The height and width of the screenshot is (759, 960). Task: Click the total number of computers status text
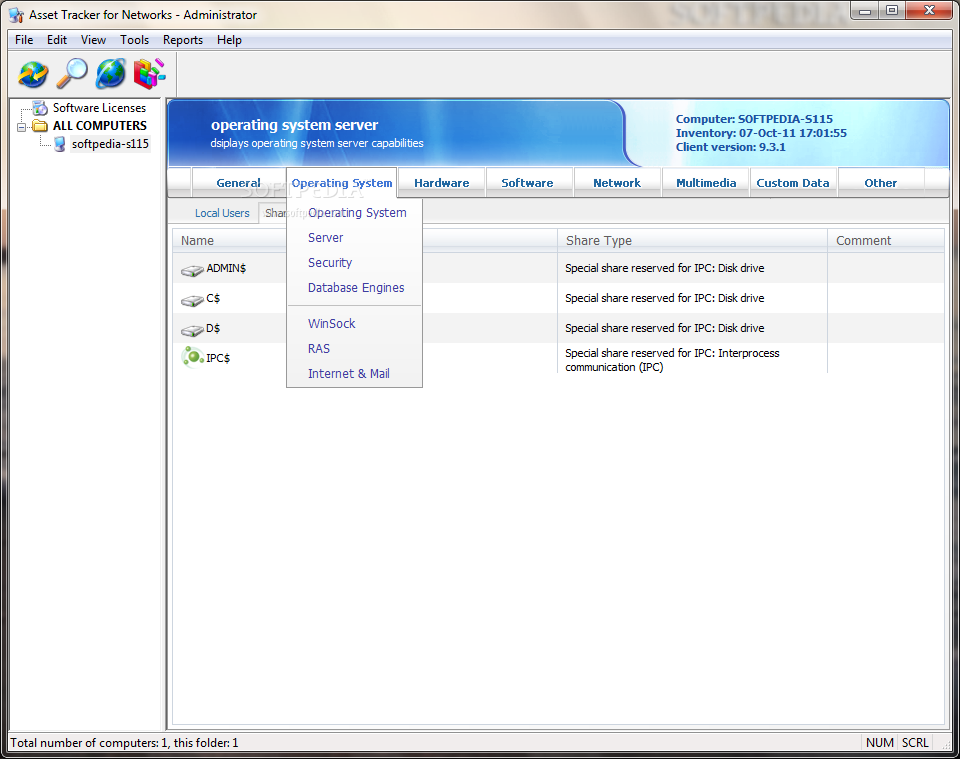tap(124, 743)
